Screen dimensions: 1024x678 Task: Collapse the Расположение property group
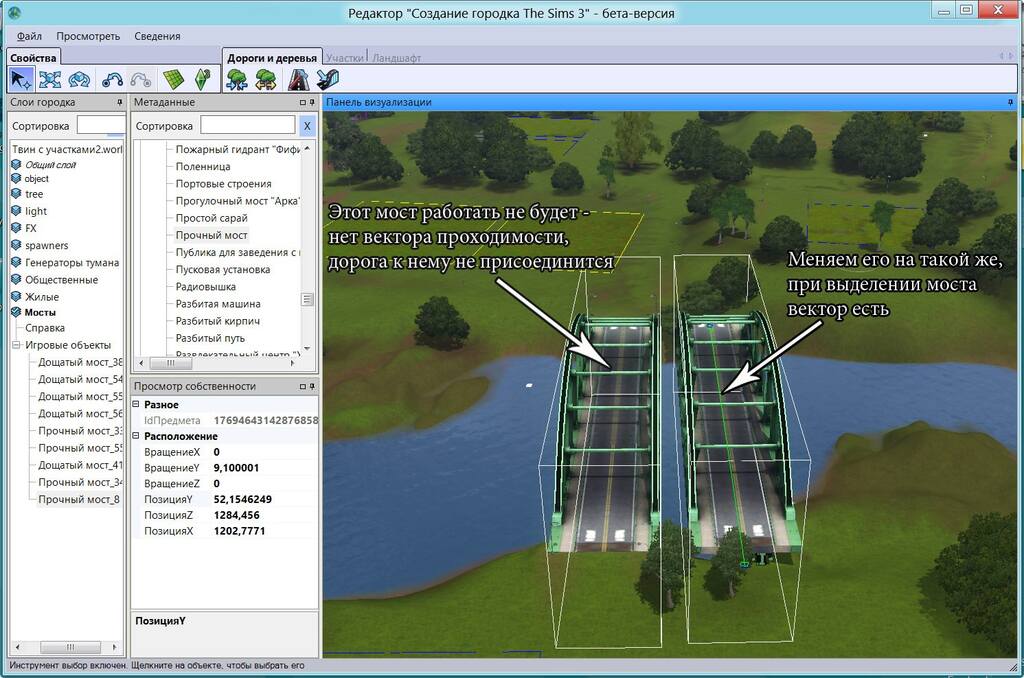137,437
